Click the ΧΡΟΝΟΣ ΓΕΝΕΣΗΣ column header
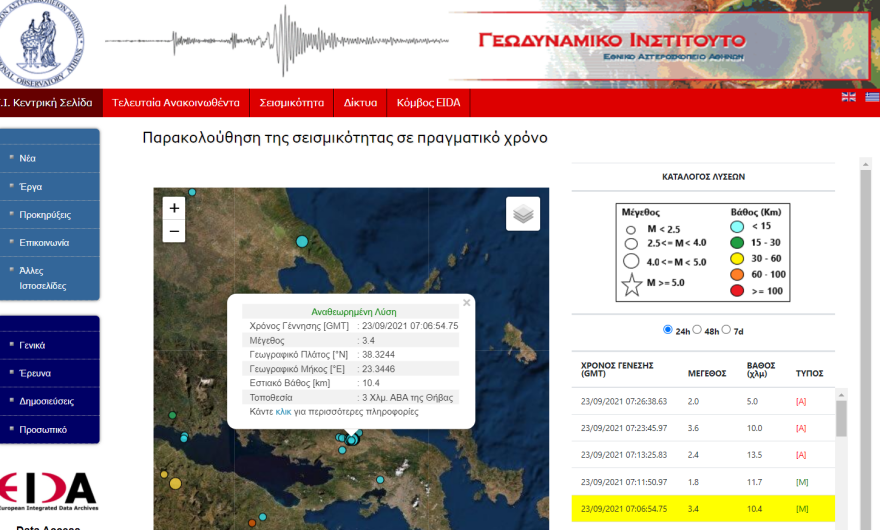The width and height of the screenshot is (880, 530). click(x=617, y=369)
